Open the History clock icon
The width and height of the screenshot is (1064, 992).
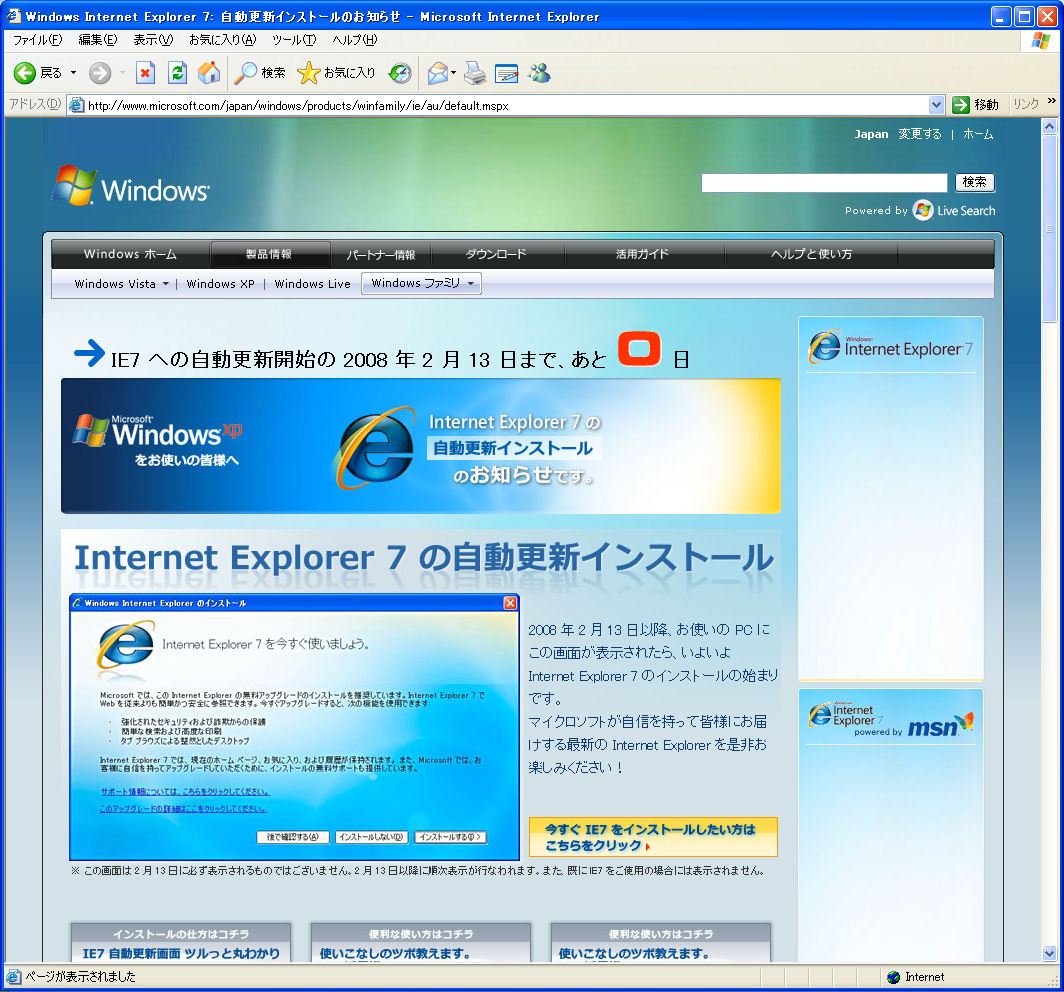(x=400, y=73)
